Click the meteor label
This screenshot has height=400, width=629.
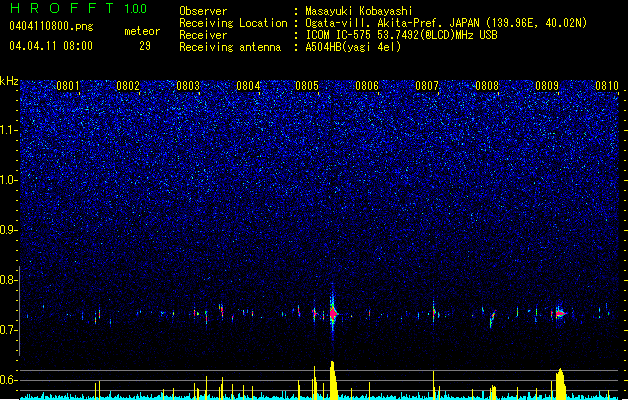point(142,31)
